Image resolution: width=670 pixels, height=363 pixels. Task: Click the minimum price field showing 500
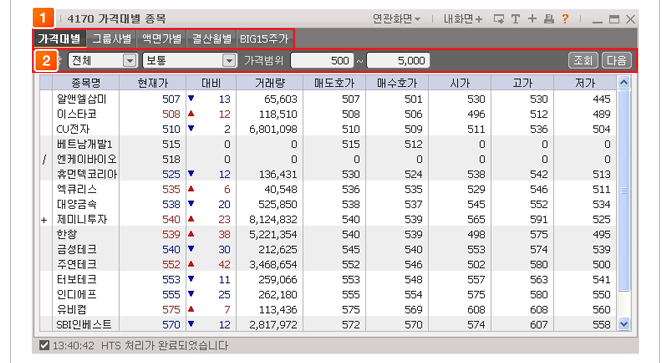[322, 61]
